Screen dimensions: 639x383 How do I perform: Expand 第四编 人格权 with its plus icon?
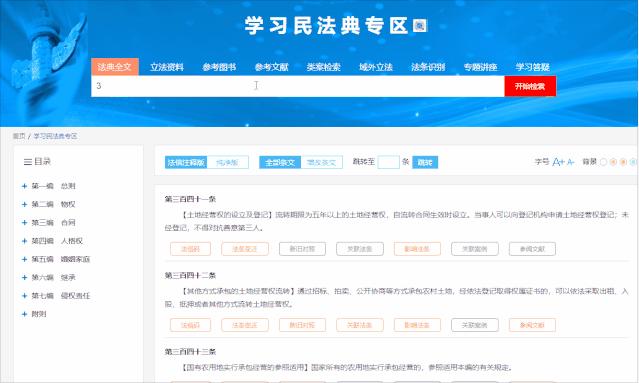click(24, 241)
